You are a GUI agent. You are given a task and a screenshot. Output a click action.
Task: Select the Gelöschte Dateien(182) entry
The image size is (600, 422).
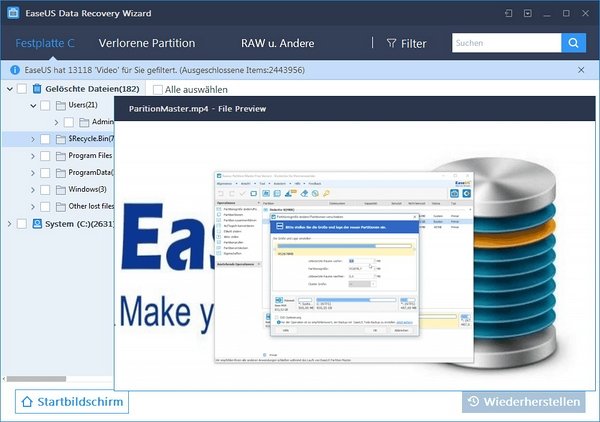click(x=92, y=89)
